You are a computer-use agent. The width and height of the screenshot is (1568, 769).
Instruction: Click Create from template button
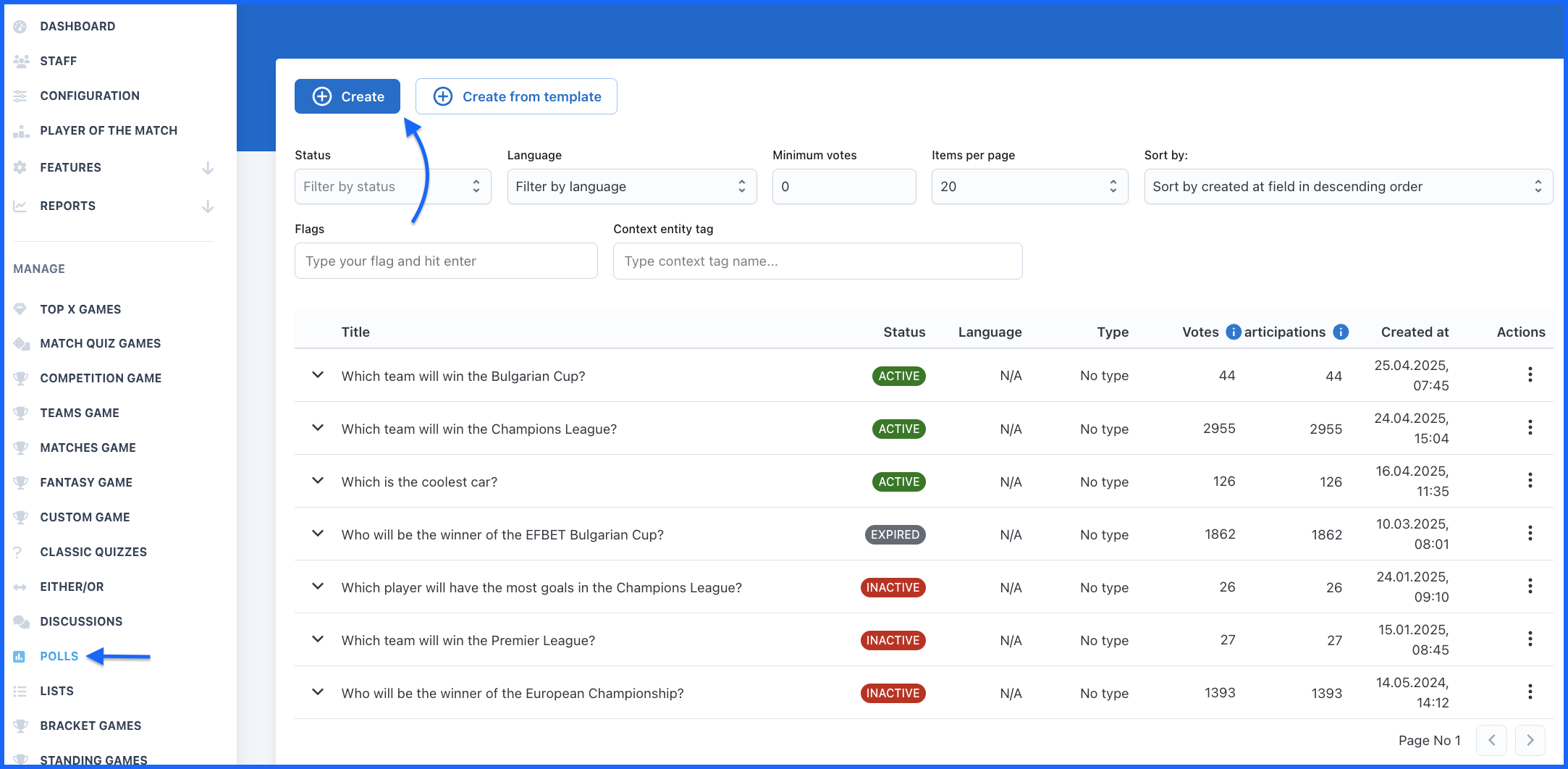pos(516,96)
